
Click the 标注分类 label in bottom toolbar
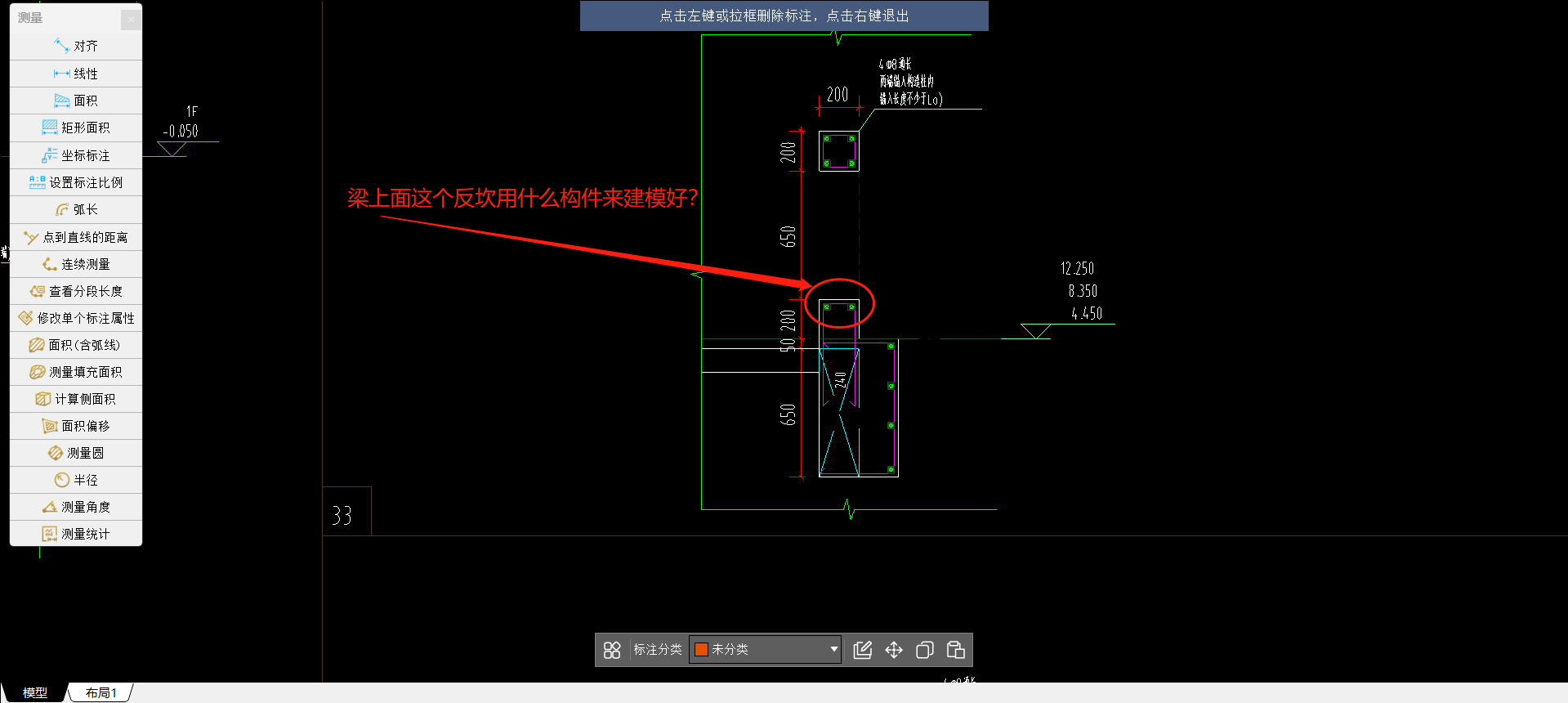658,649
